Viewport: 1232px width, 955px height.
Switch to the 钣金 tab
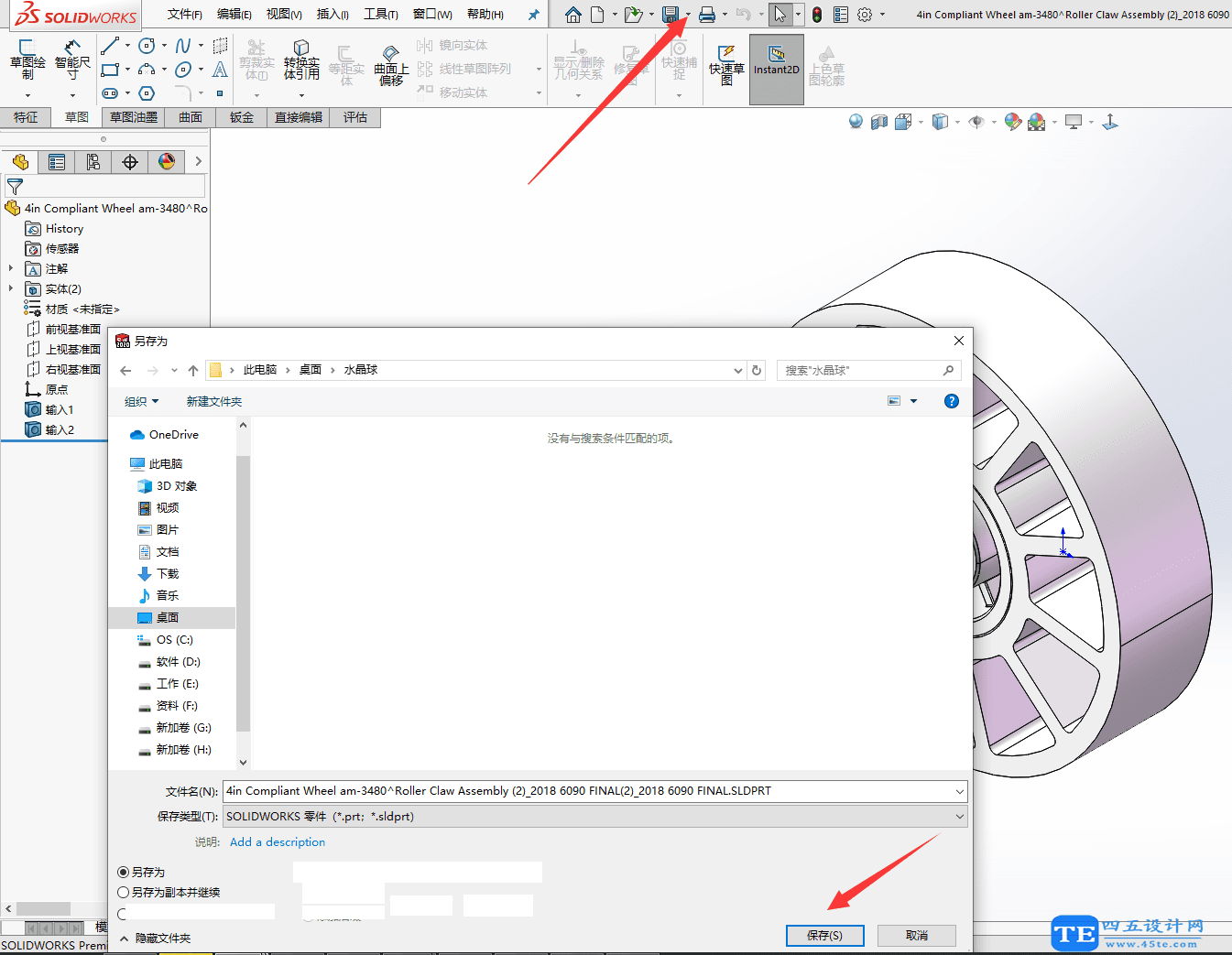pyautogui.click(x=242, y=117)
